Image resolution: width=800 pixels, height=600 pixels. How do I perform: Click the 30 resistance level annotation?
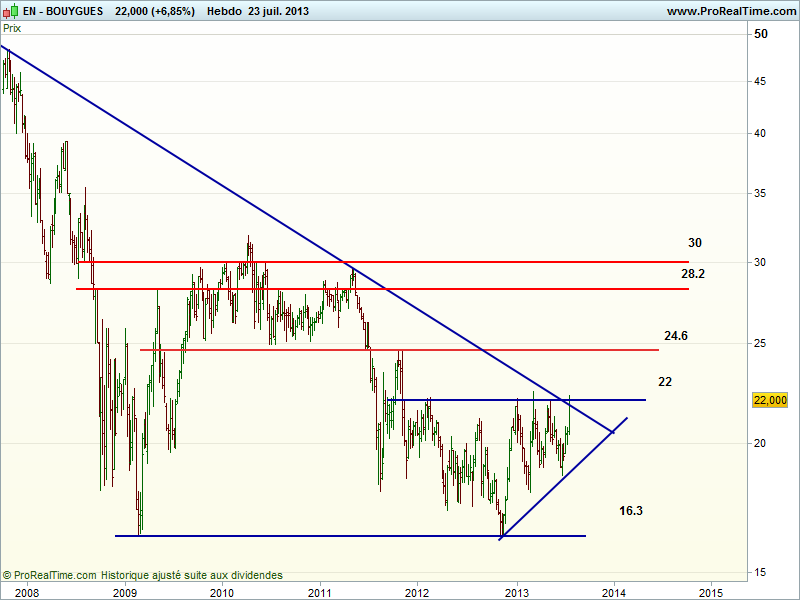click(695, 243)
